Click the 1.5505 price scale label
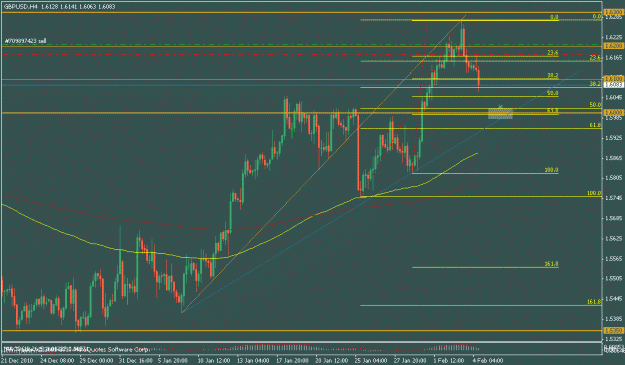 click(613, 279)
